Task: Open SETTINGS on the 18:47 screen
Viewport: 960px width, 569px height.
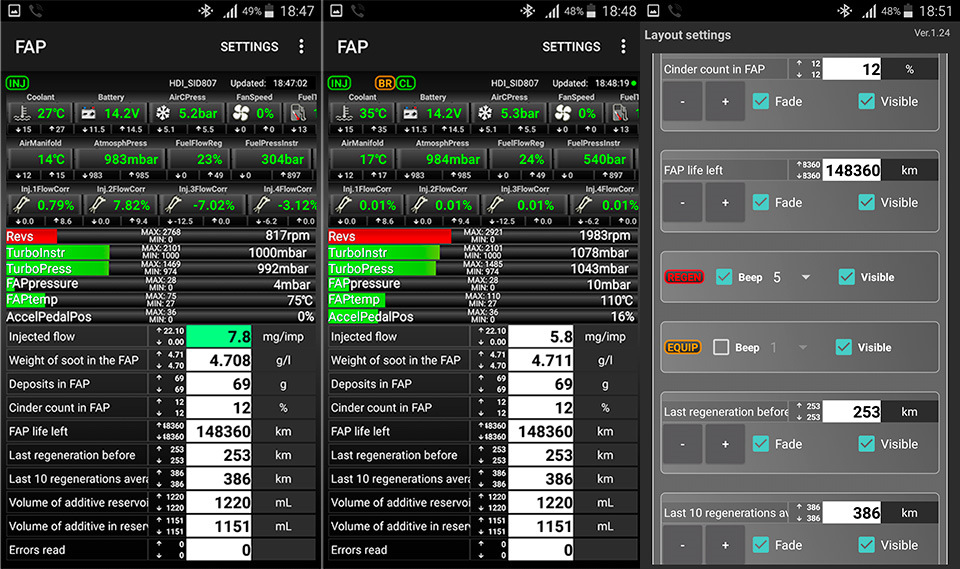Action: [x=249, y=47]
